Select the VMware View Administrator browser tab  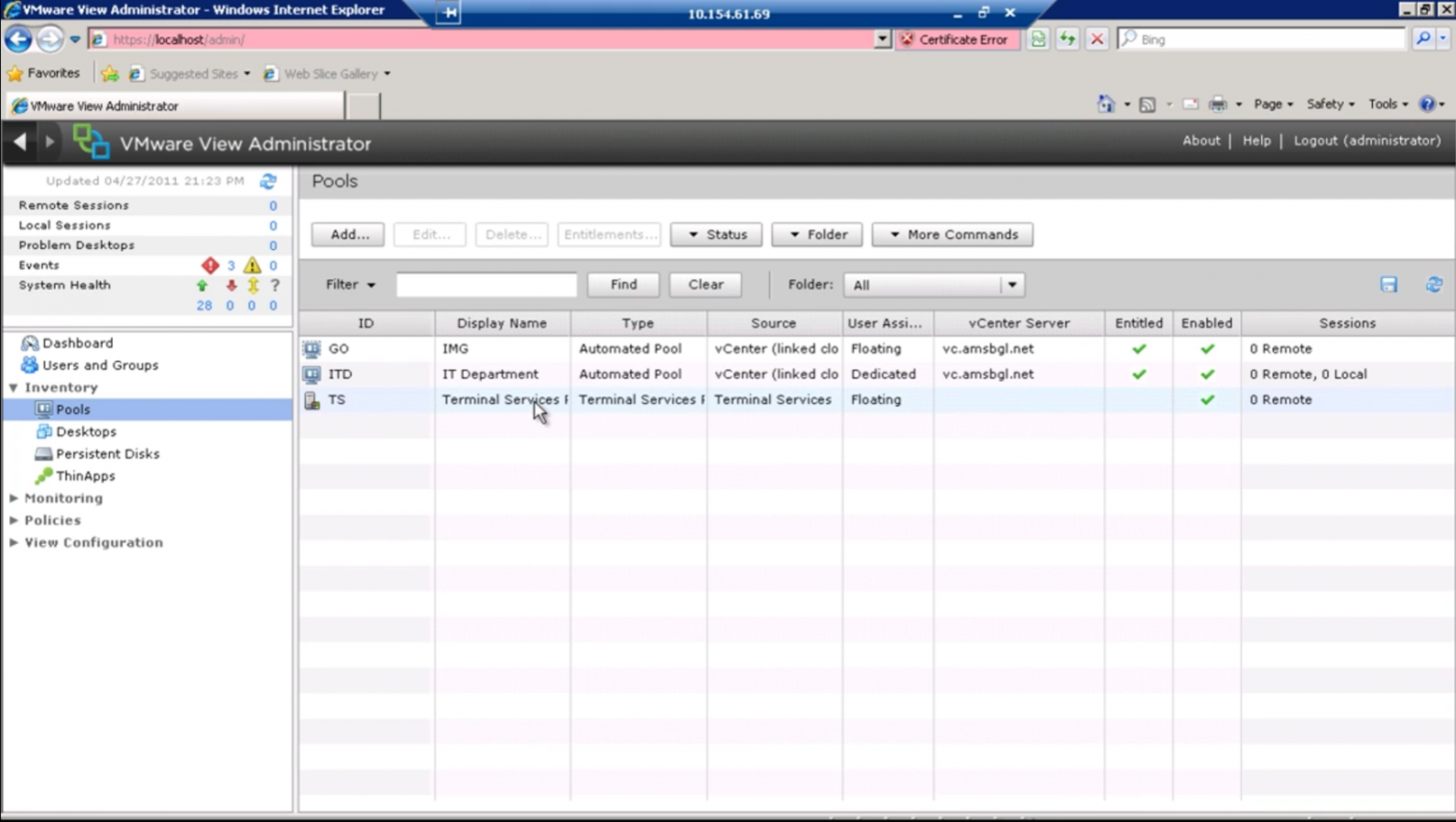[174, 106]
